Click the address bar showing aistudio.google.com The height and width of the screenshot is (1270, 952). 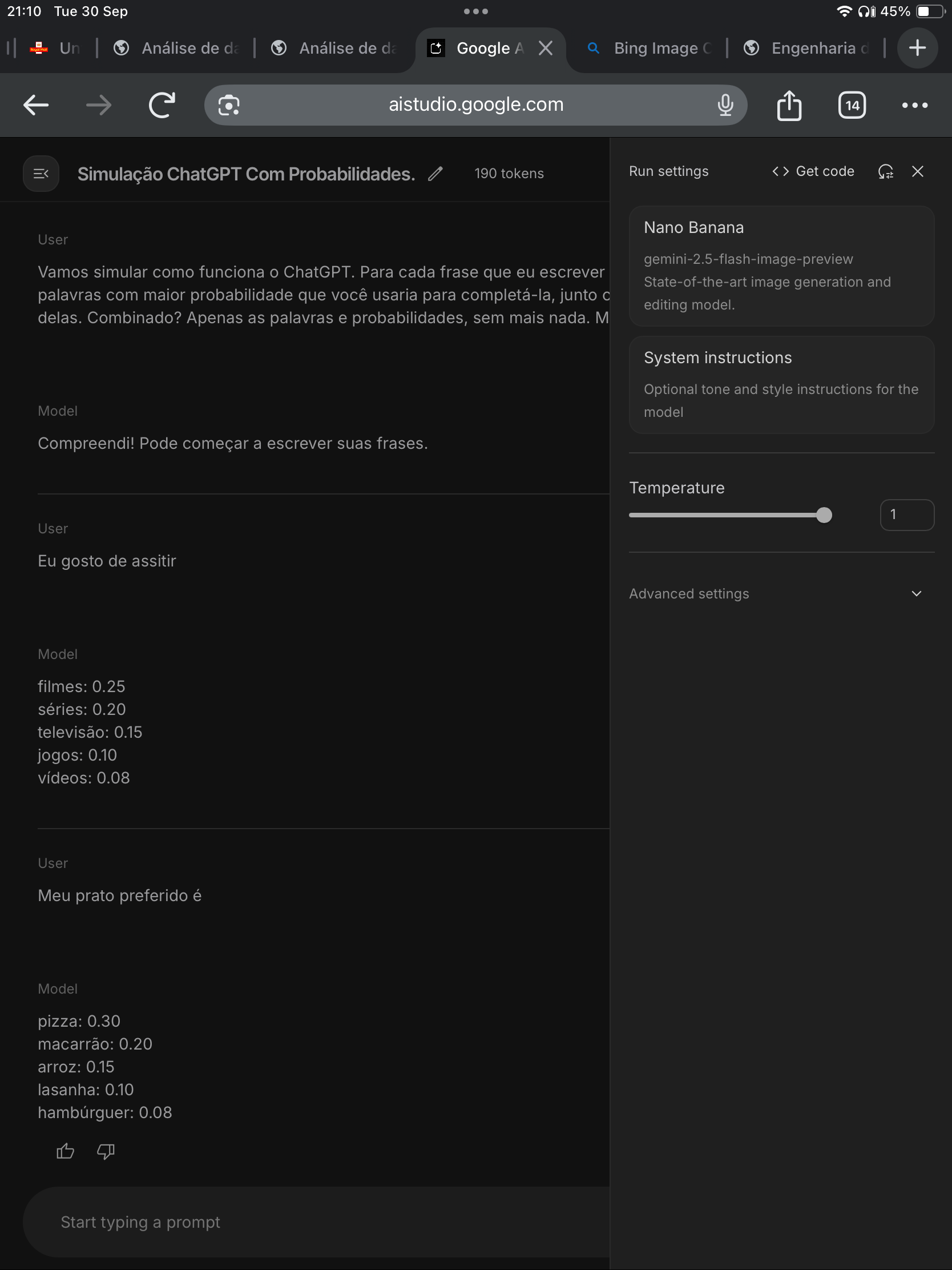click(475, 105)
